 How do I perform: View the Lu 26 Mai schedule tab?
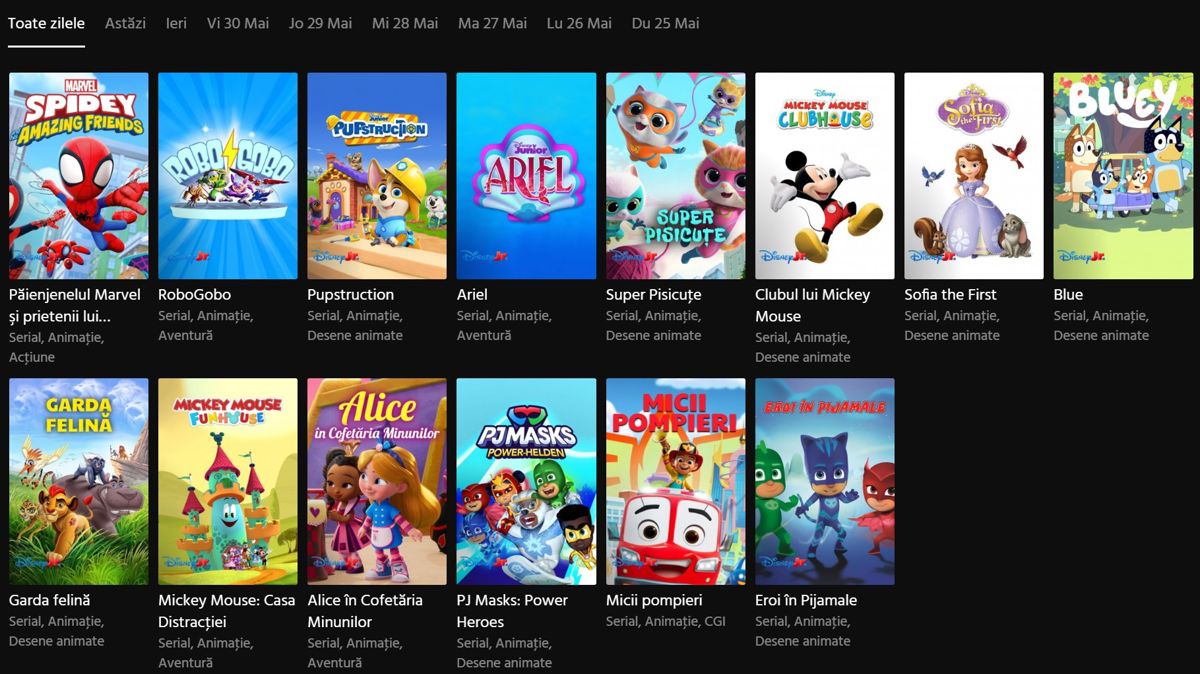(579, 23)
